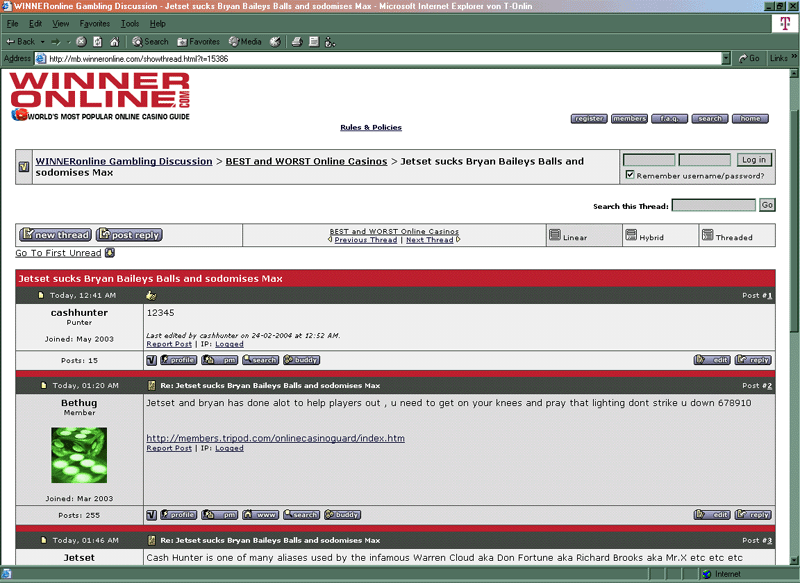The image size is (800, 583).
Task: Open the File menu
Action: click(x=12, y=23)
